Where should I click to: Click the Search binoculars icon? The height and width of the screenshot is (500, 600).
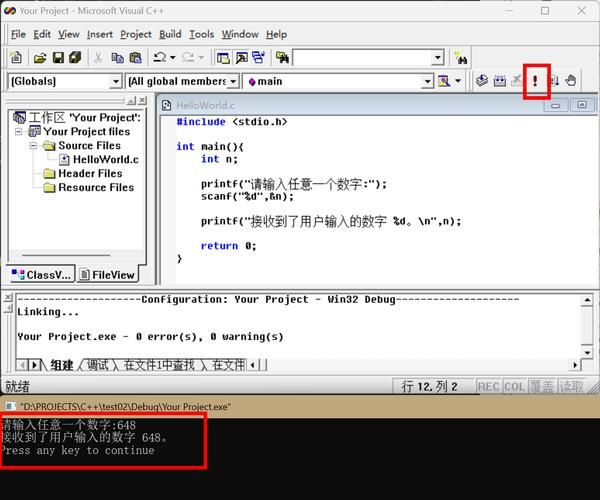click(461, 58)
